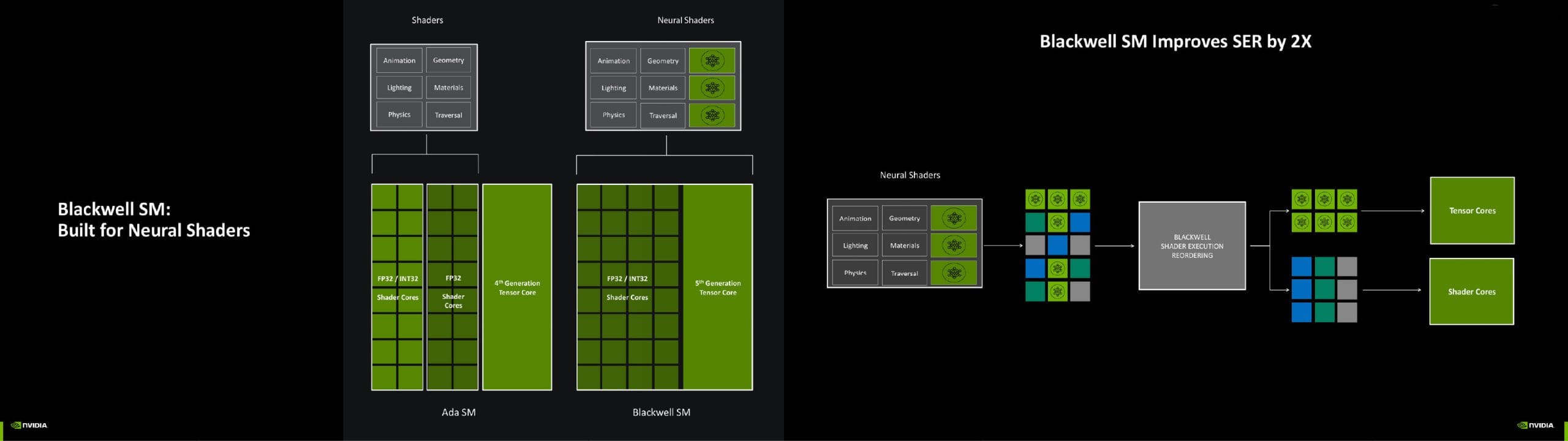Click Geometry box above the Blackwell SM diagram
1568x441 pixels.
point(663,61)
